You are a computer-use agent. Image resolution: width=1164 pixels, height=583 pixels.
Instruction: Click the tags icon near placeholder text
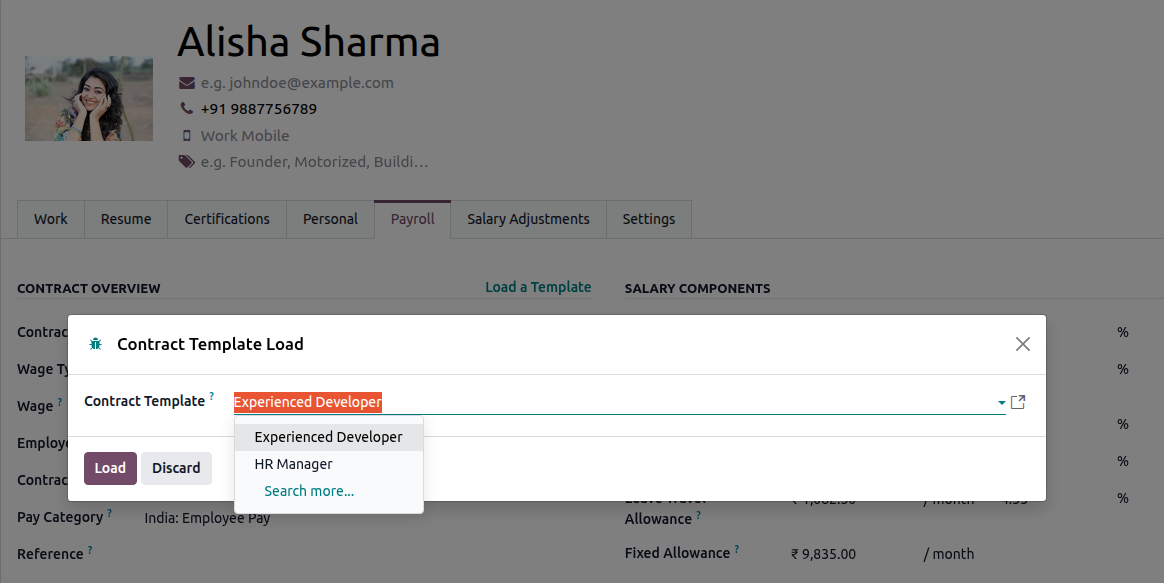186,161
